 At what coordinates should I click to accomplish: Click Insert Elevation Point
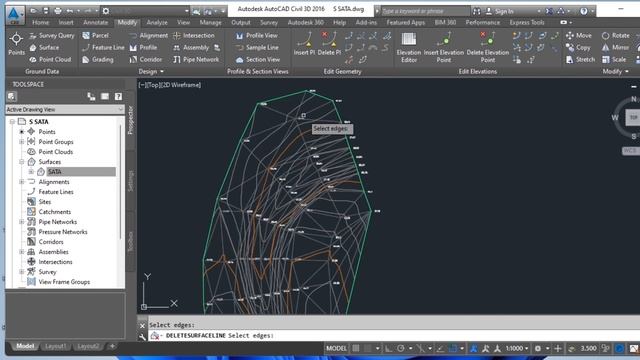pyautogui.click(x=444, y=47)
